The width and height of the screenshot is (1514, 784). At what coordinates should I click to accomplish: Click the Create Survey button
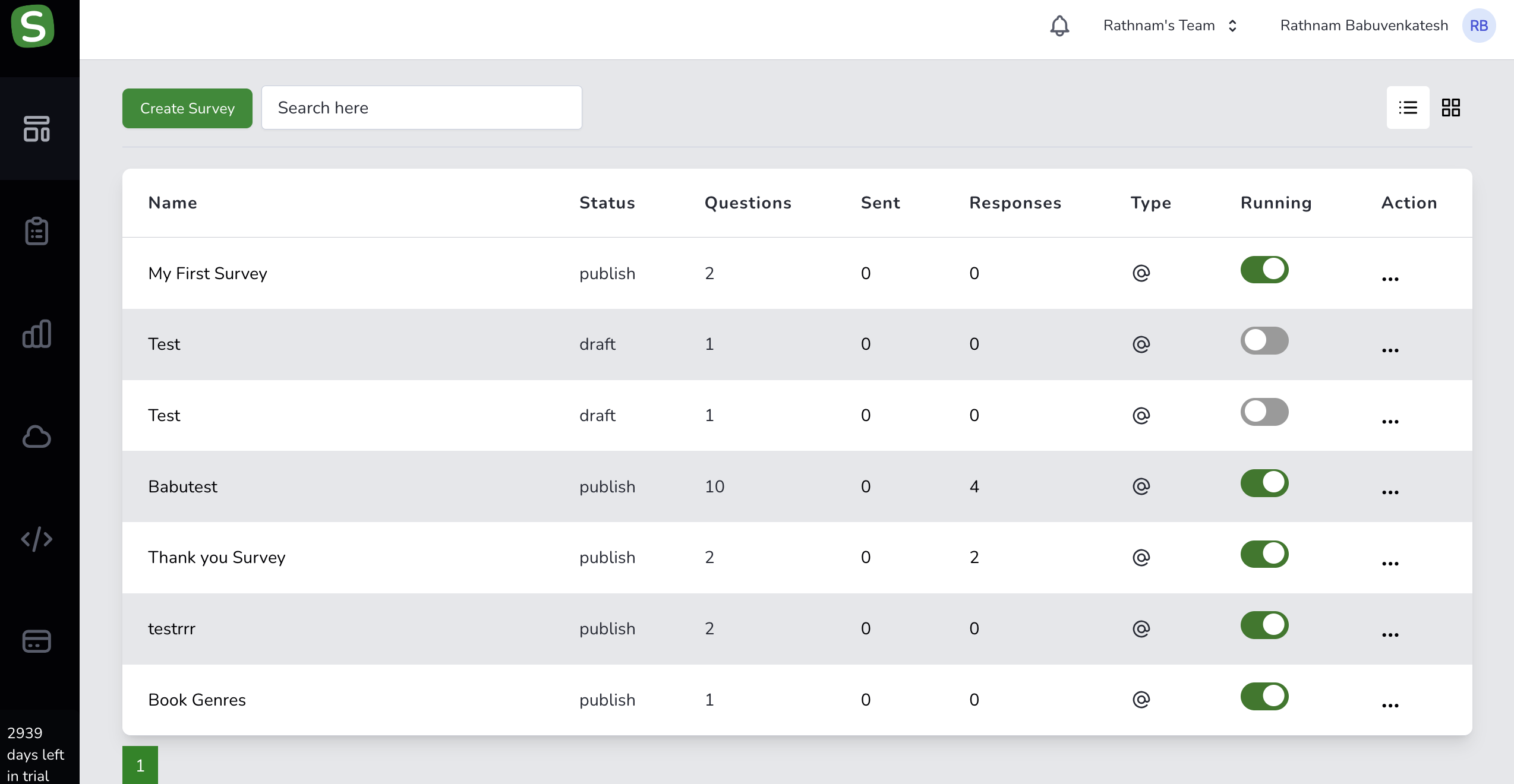click(x=187, y=108)
